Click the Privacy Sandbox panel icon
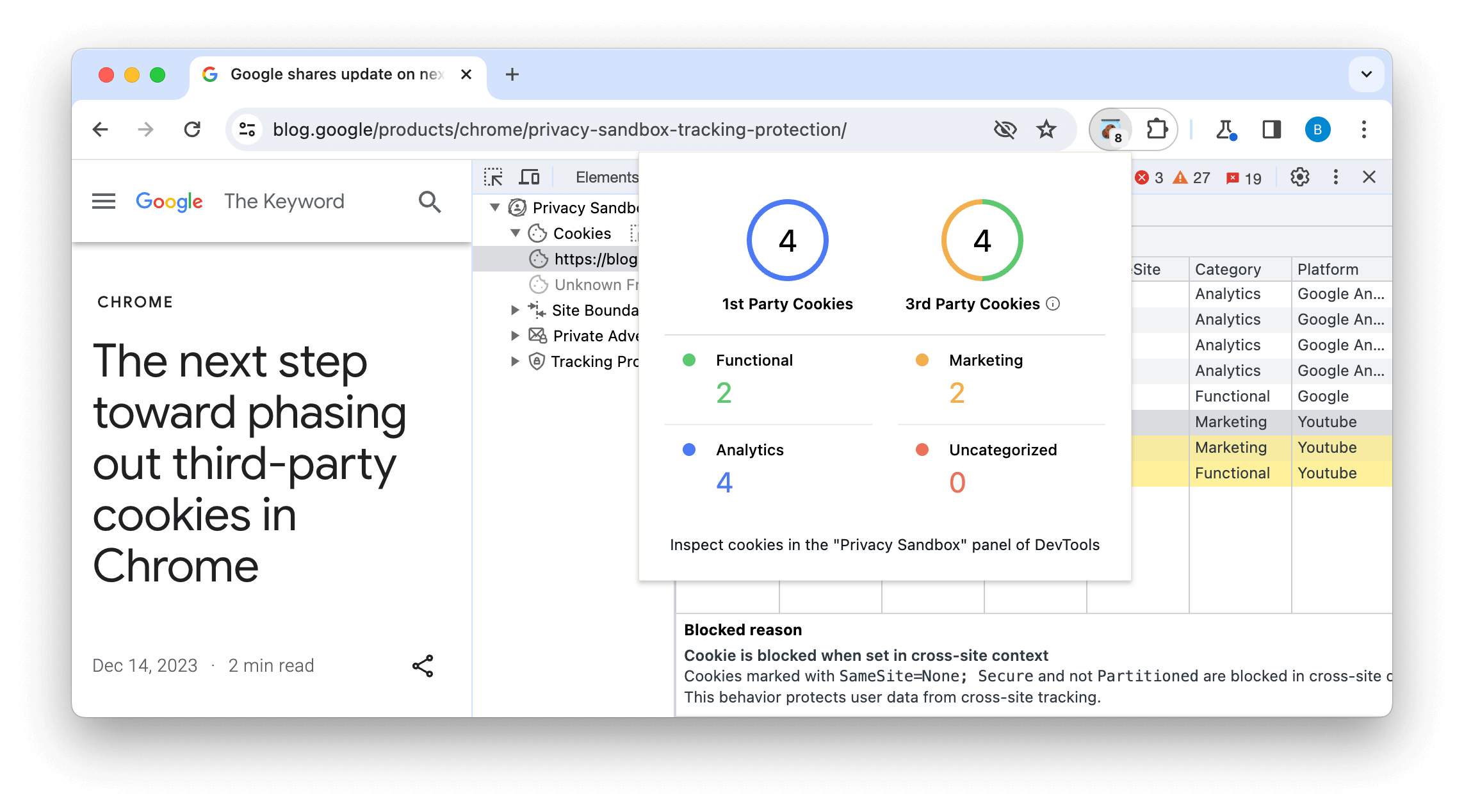 click(x=517, y=207)
